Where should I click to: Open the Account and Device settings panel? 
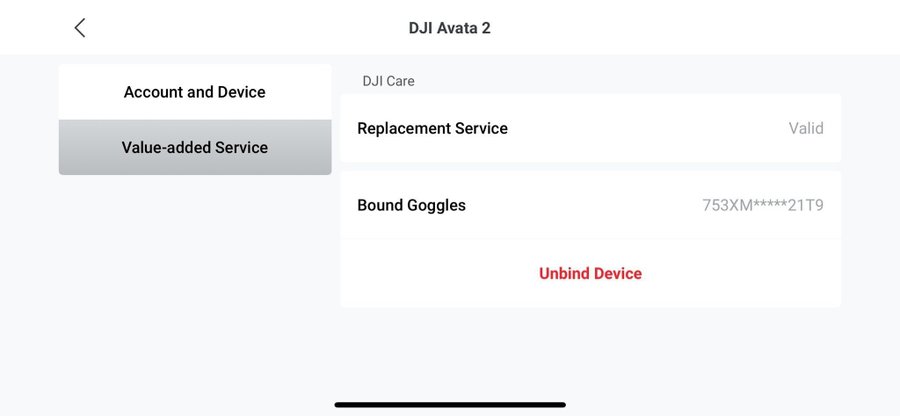195,92
